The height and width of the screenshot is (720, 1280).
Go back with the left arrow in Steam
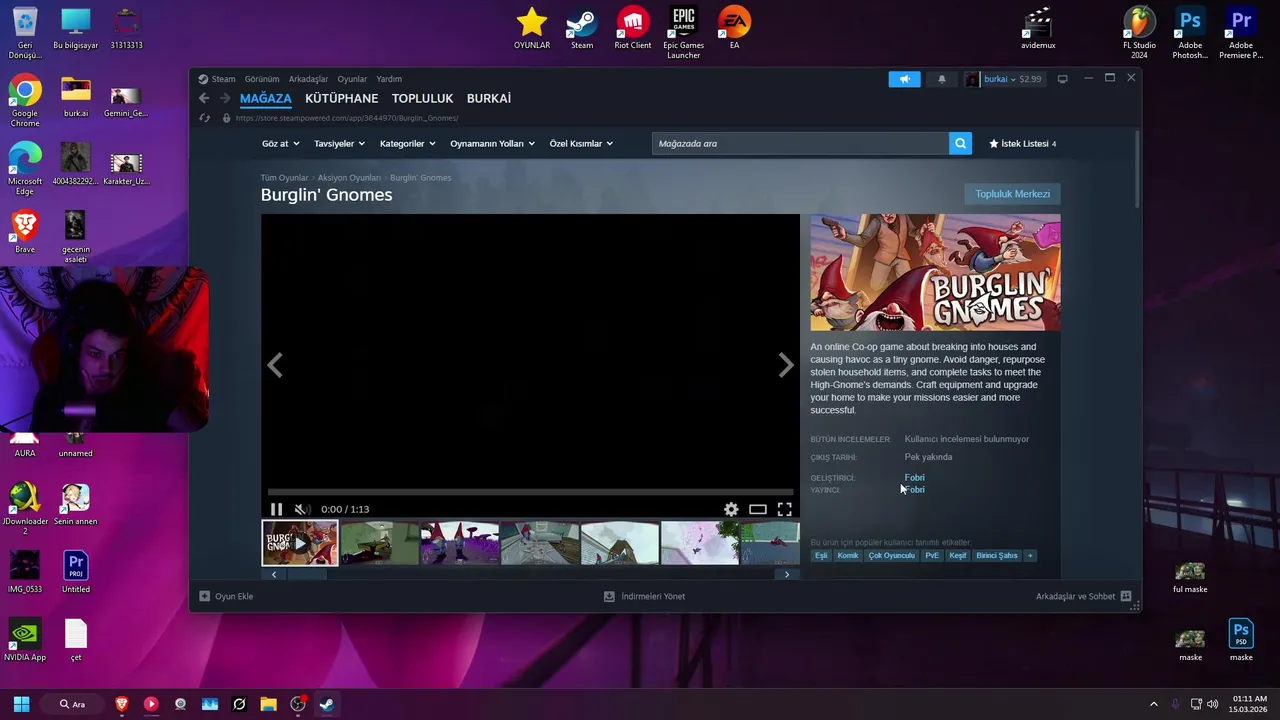point(204,98)
